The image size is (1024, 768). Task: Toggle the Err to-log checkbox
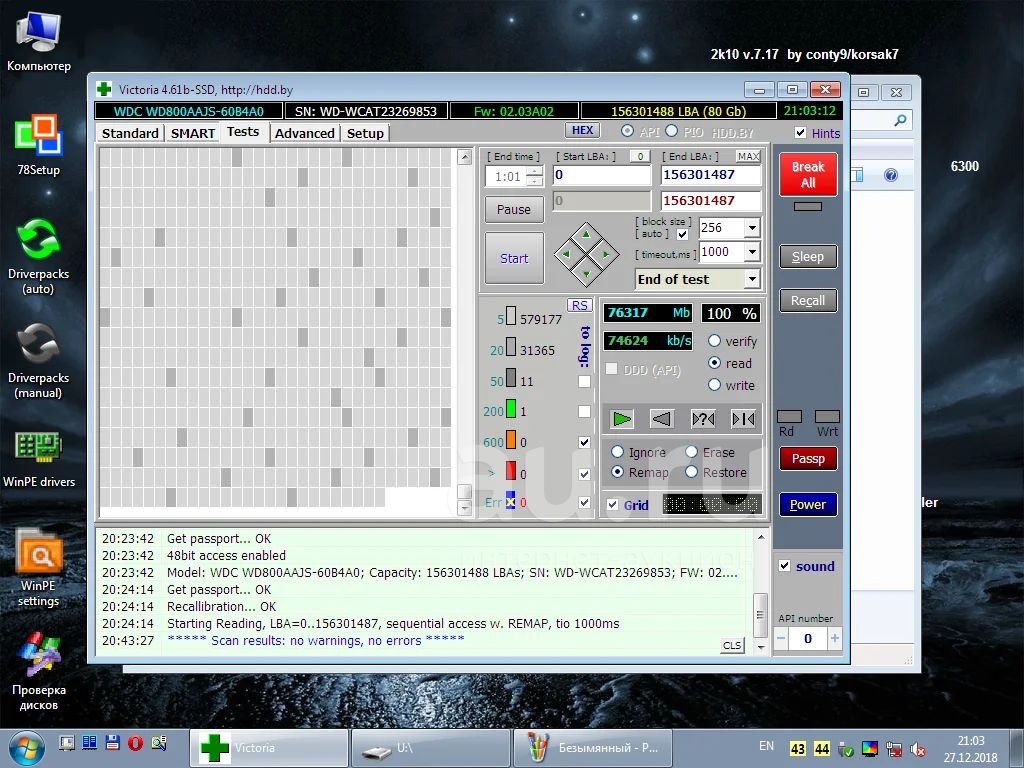pyautogui.click(x=584, y=502)
